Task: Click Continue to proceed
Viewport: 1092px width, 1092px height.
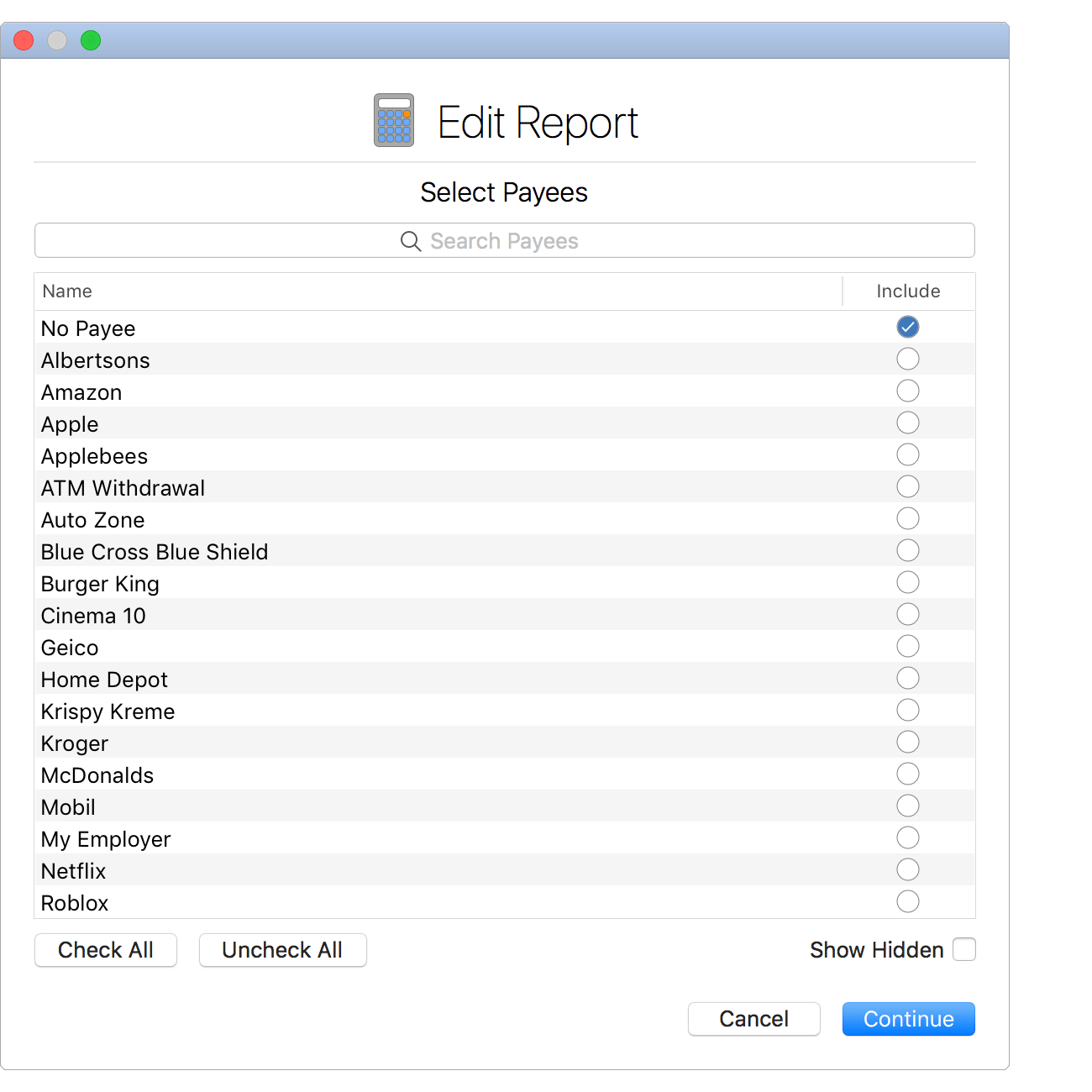Action: [909, 1019]
